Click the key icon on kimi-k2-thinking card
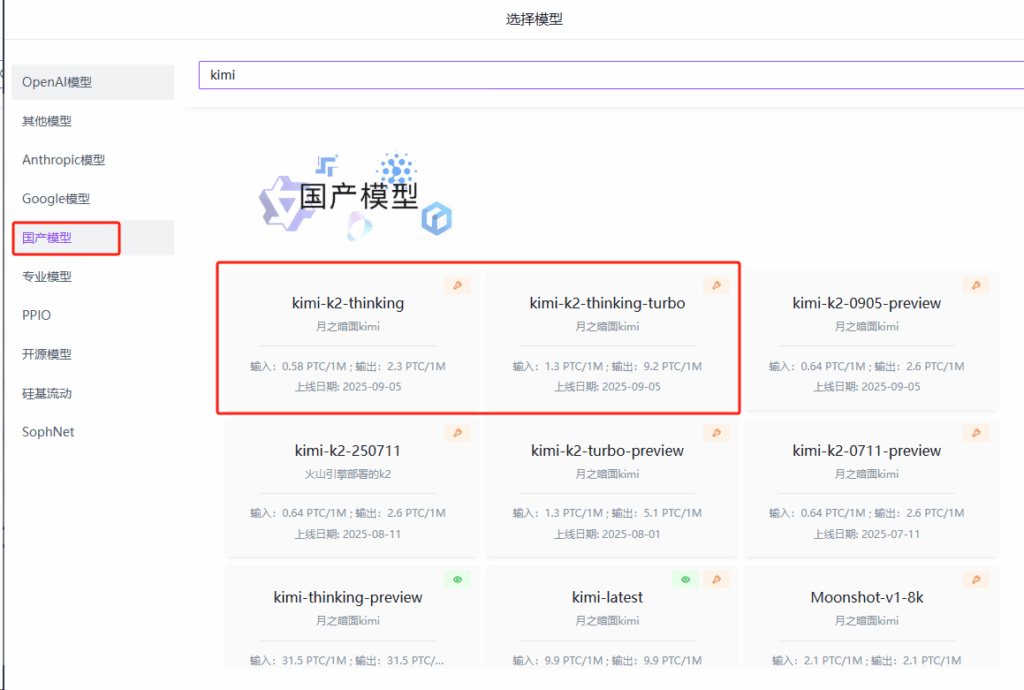This screenshot has height=690, width=1024. click(x=457, y=285)
